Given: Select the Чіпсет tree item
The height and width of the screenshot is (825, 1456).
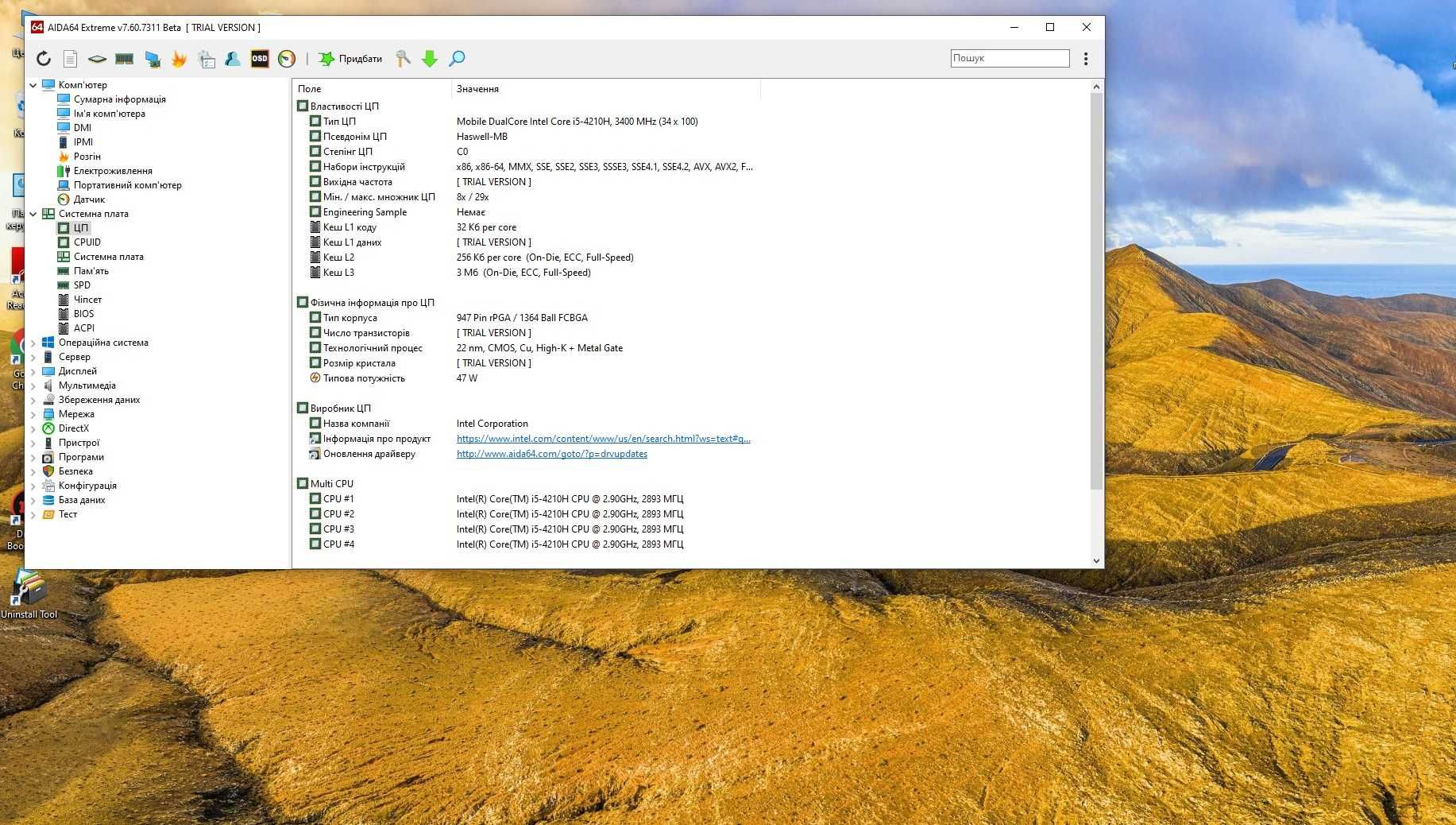Looking at the screenshot, I should (x=87, y=300).
